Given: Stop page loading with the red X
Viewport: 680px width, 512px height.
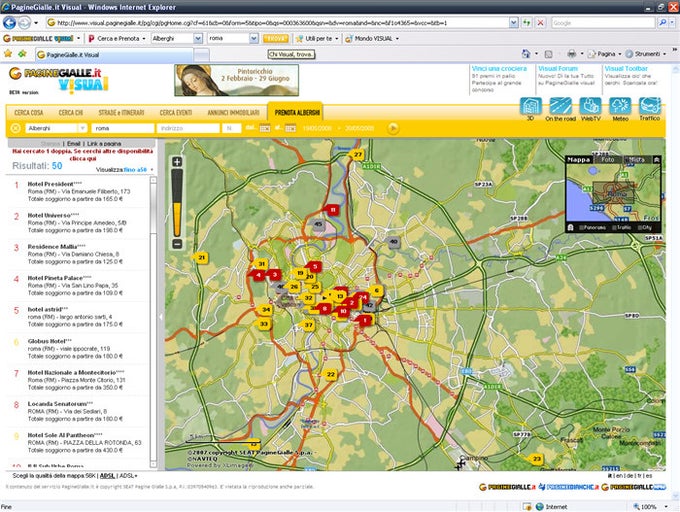Looking at the screenshot, I should [540, 23].
